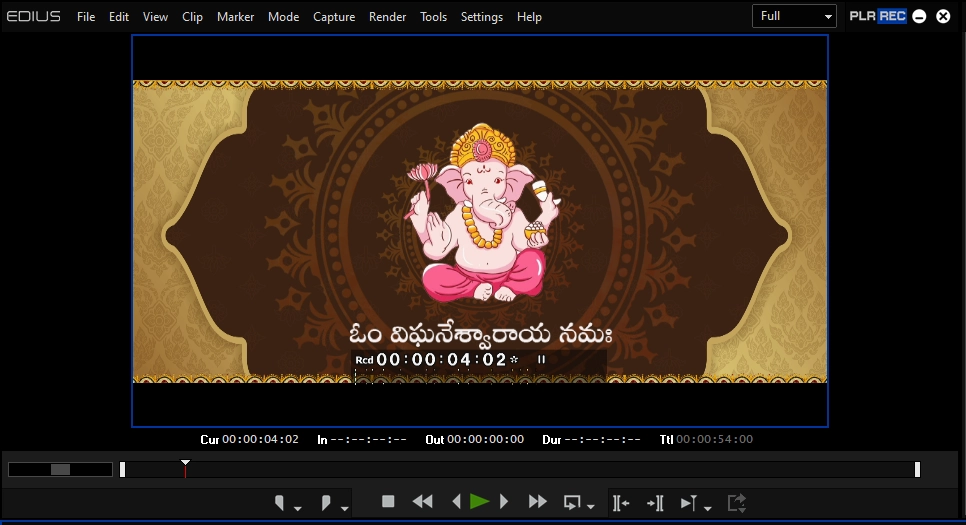This screenshot has width=966, height=525.
Task: Open the Clip menu
Action: pyautogui.click(x=192, y=17)
